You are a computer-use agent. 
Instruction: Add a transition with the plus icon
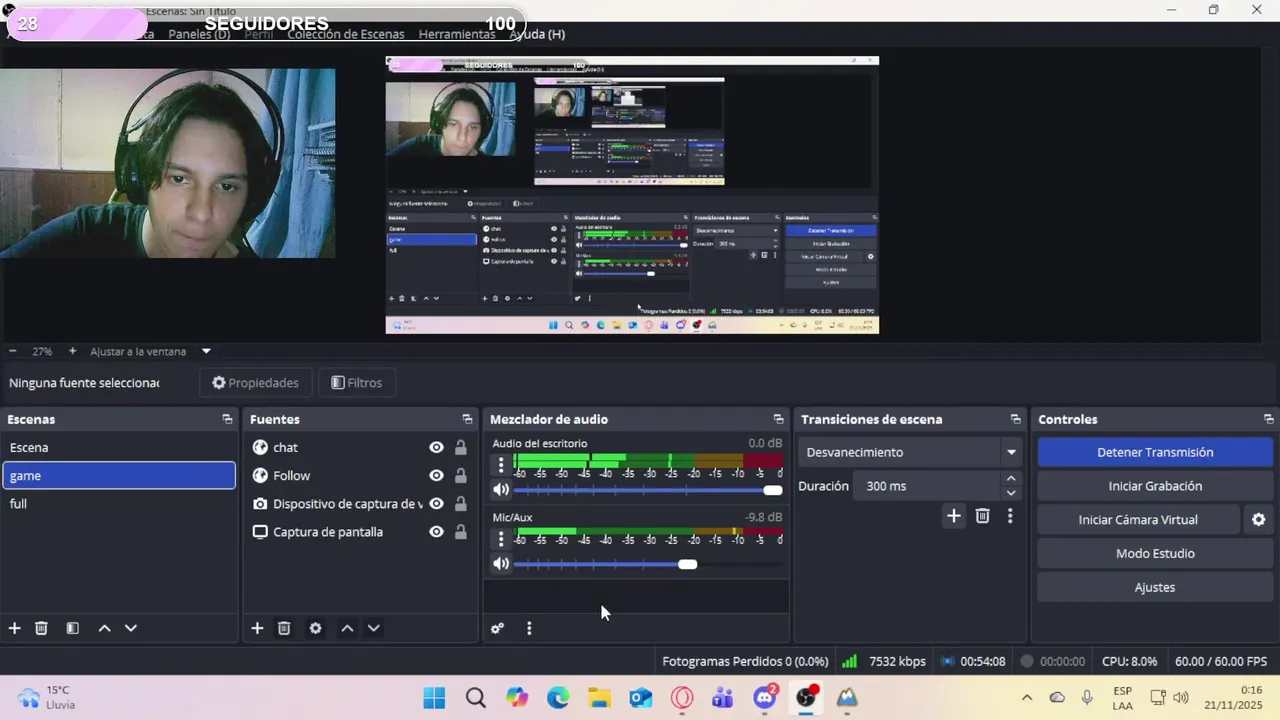coord(954,516)
